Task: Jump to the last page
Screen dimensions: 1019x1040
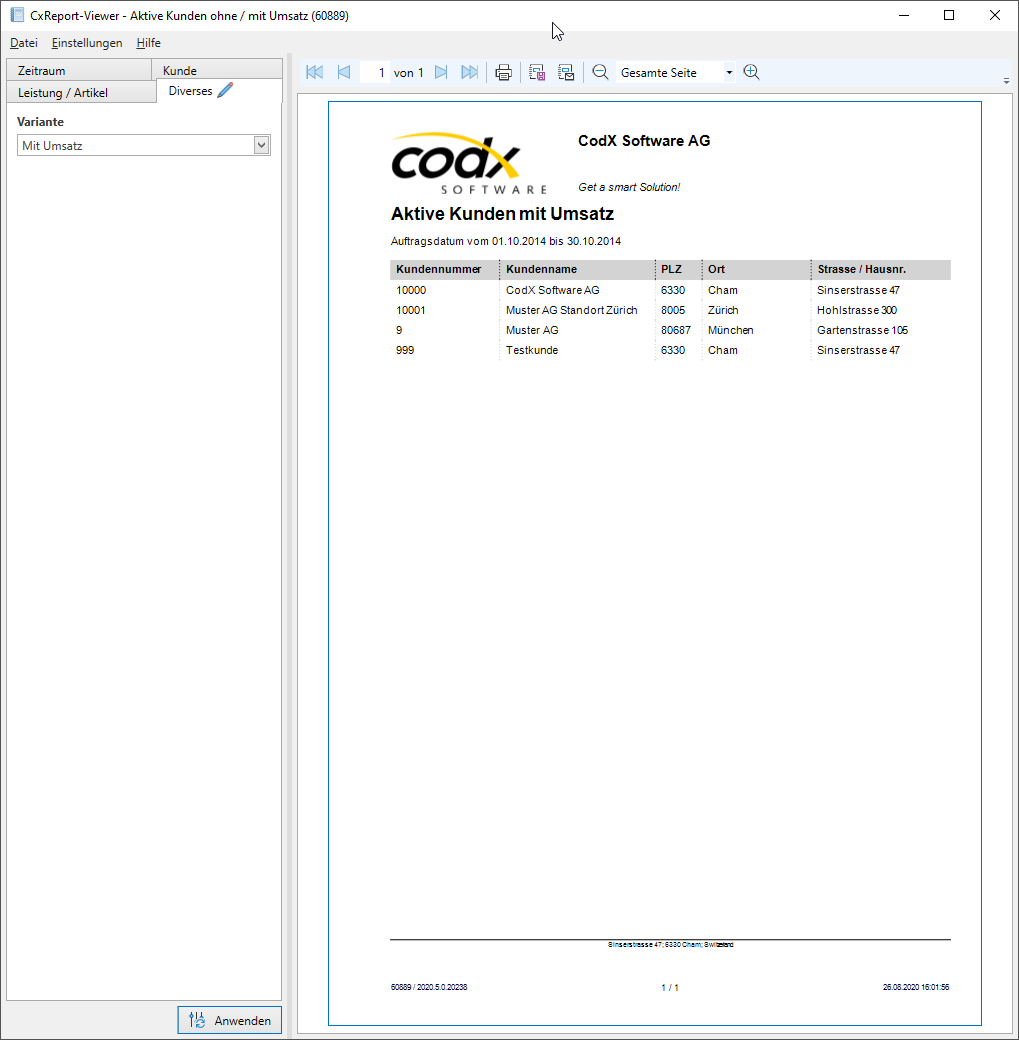Action: coord(470,71)
